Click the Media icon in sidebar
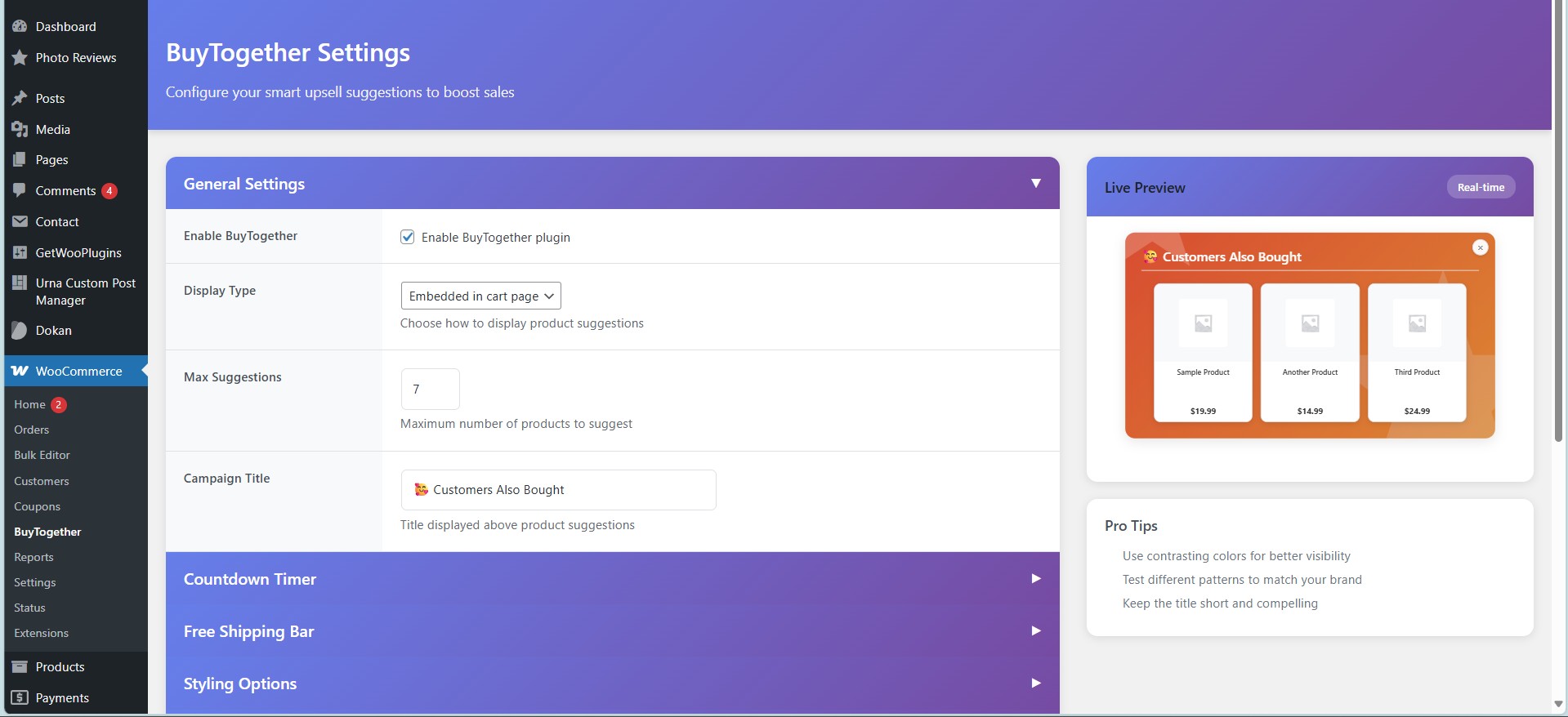The image size is (1568, 717). [20, 129]
